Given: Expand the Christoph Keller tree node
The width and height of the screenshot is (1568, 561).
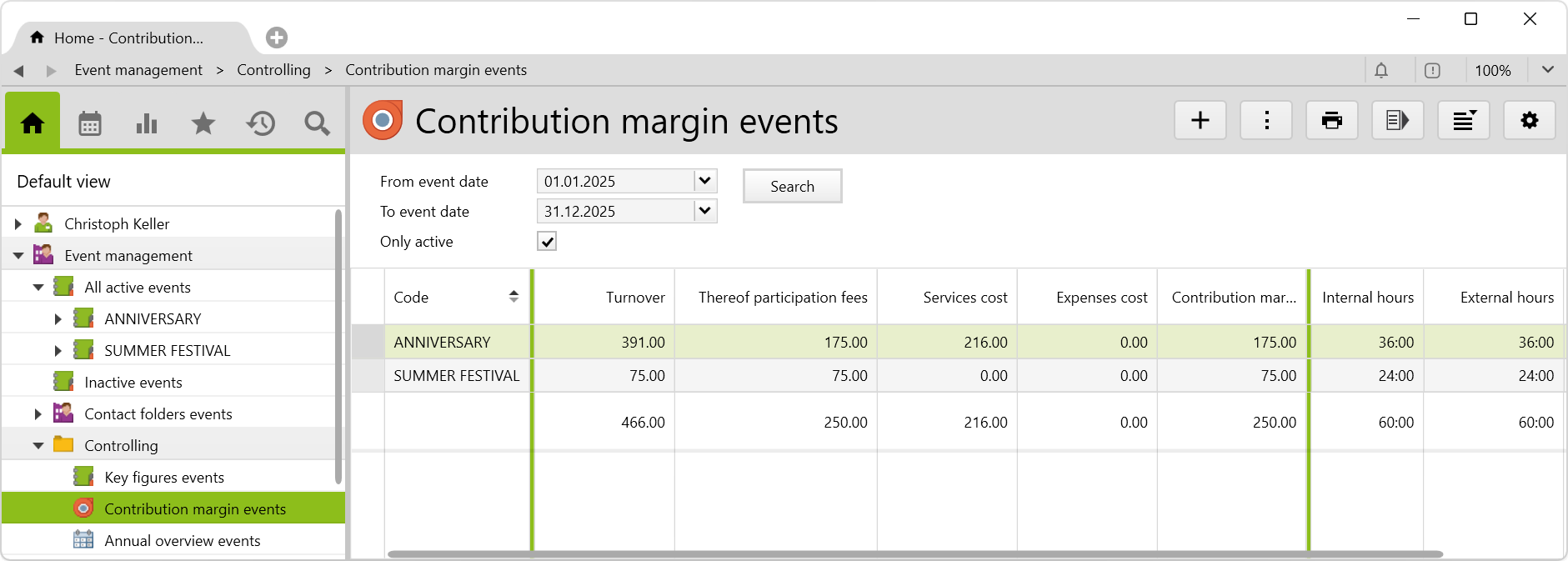Looking at the screenshot, I should [x=18, y=224].
